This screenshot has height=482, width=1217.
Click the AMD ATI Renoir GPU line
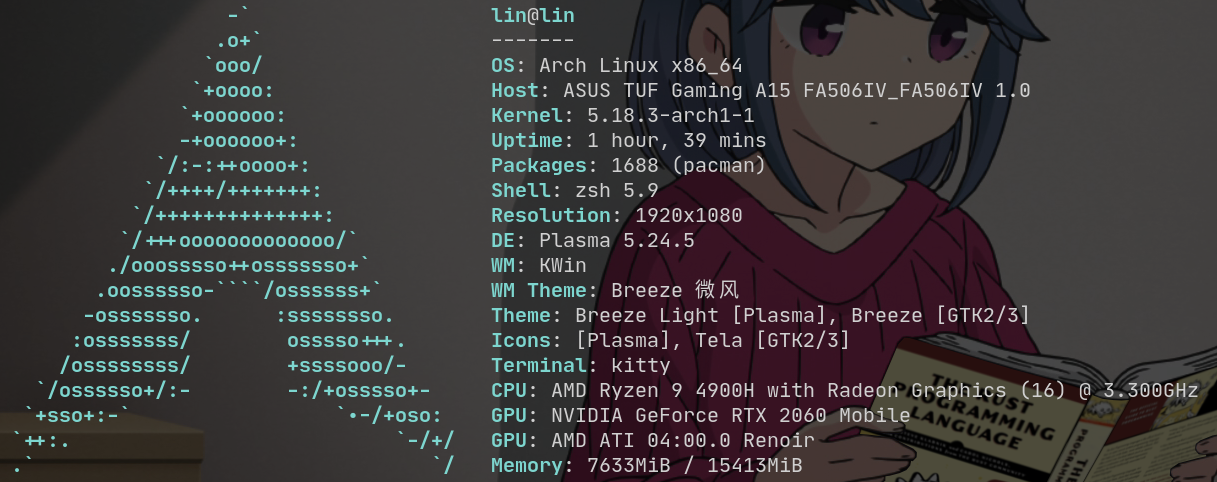click(x=652, y=441)
